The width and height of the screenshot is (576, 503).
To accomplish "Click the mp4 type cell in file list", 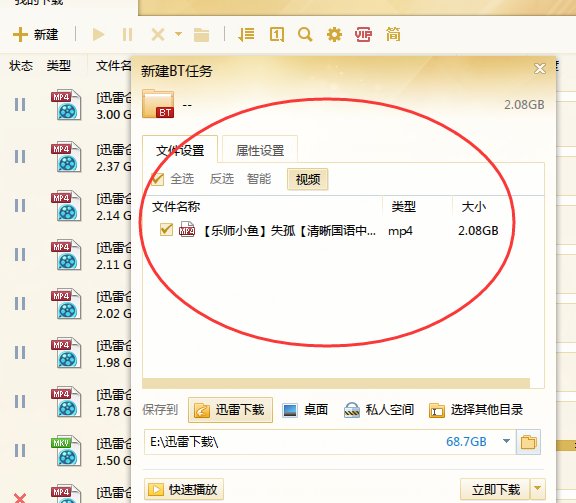I will tap(400, 231).
